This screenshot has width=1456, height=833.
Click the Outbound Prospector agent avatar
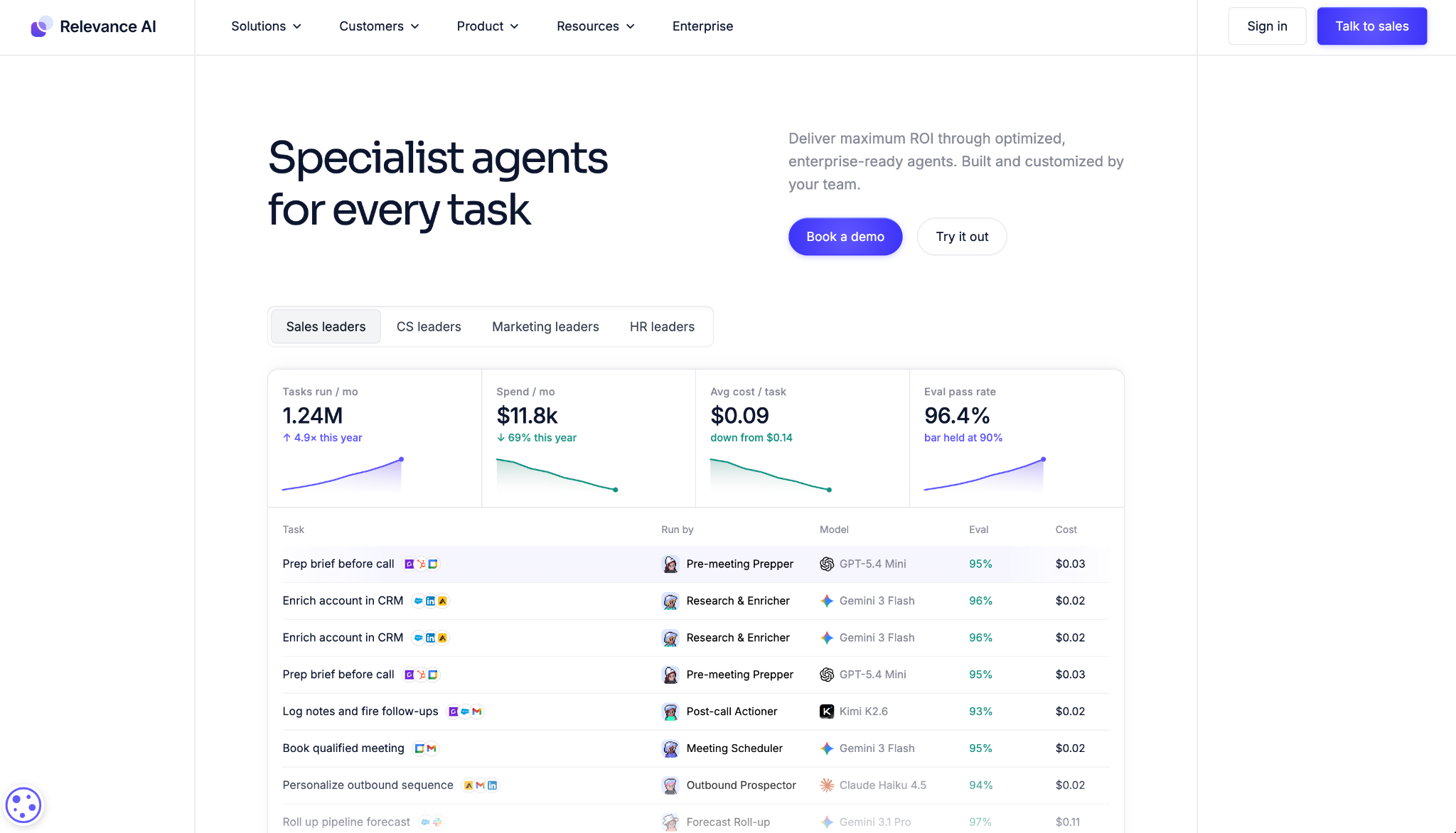pyautogui.click(x=670, y=785)
